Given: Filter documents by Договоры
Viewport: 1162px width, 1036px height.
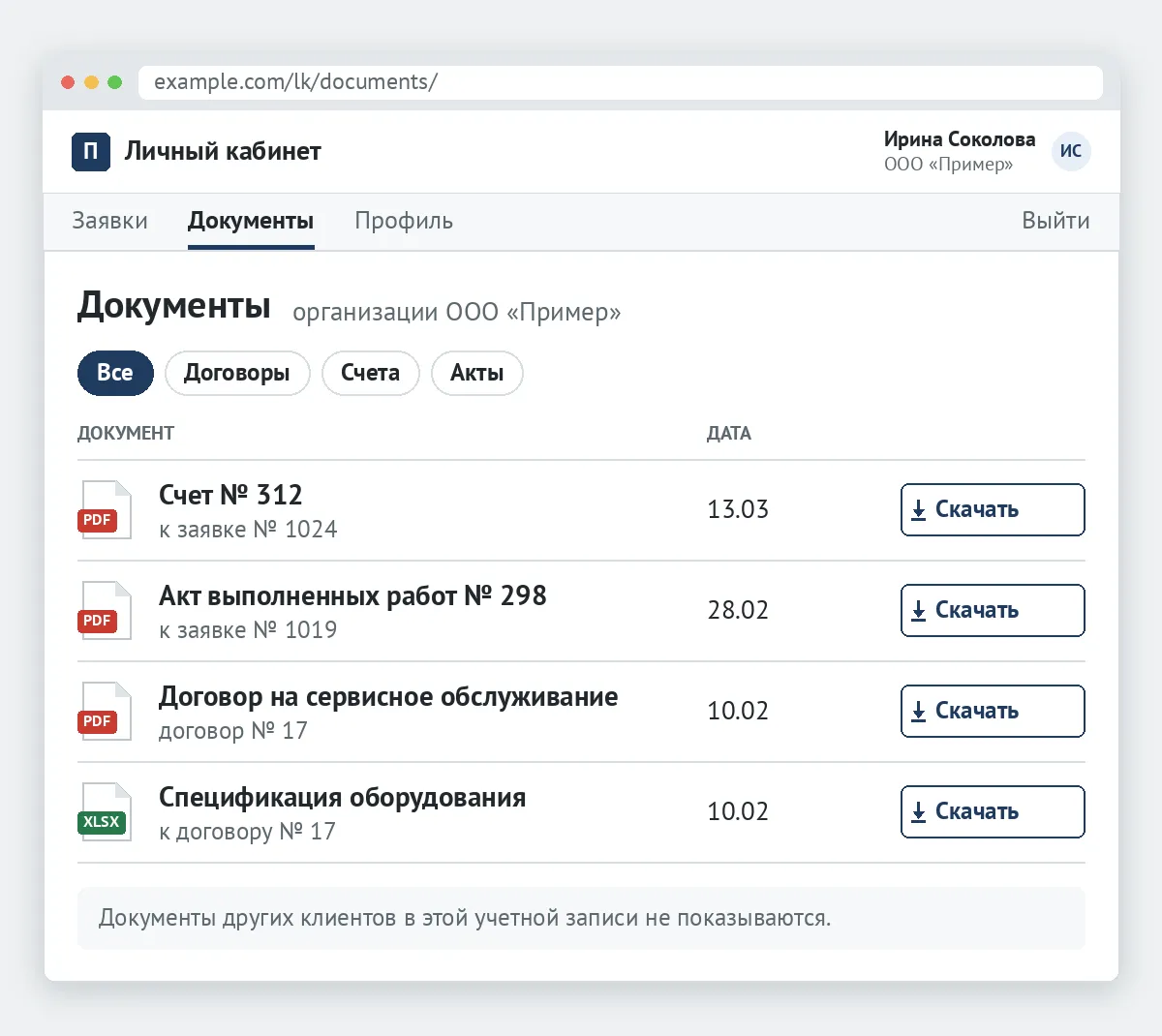Looking at the screenshot, I should [237, 373].
